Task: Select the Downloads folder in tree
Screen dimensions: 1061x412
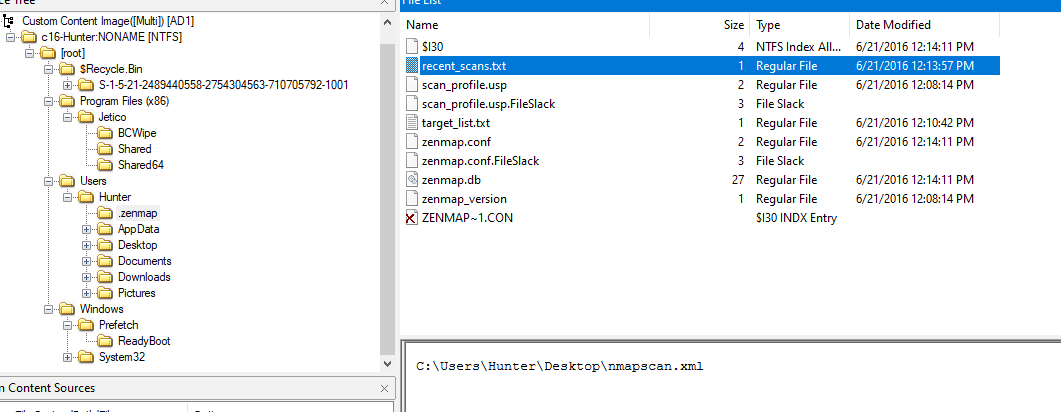Action: (144, 277)
